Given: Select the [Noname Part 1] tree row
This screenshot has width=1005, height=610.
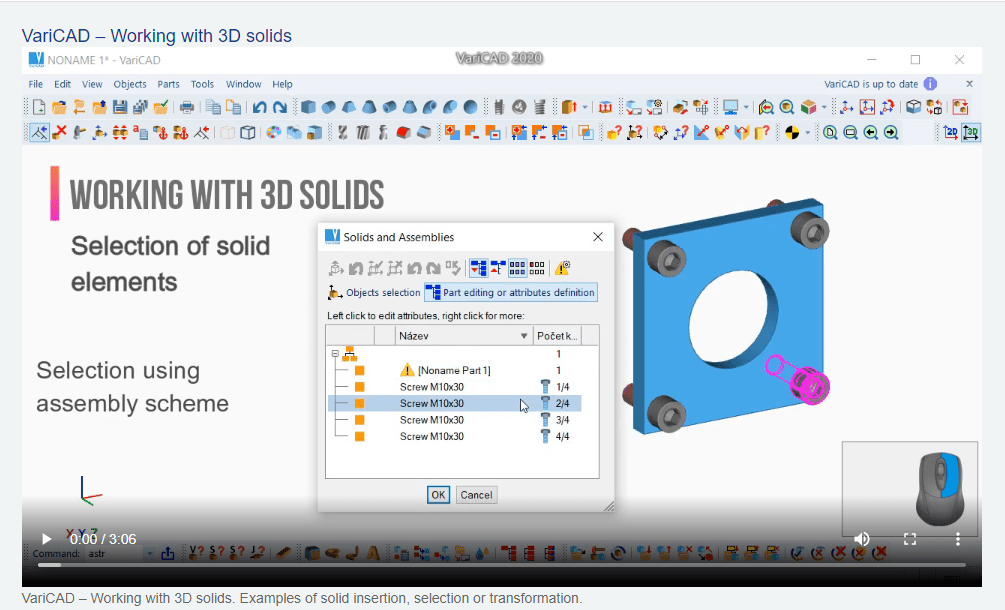Looking at the screenshot, I should (454, 370).
